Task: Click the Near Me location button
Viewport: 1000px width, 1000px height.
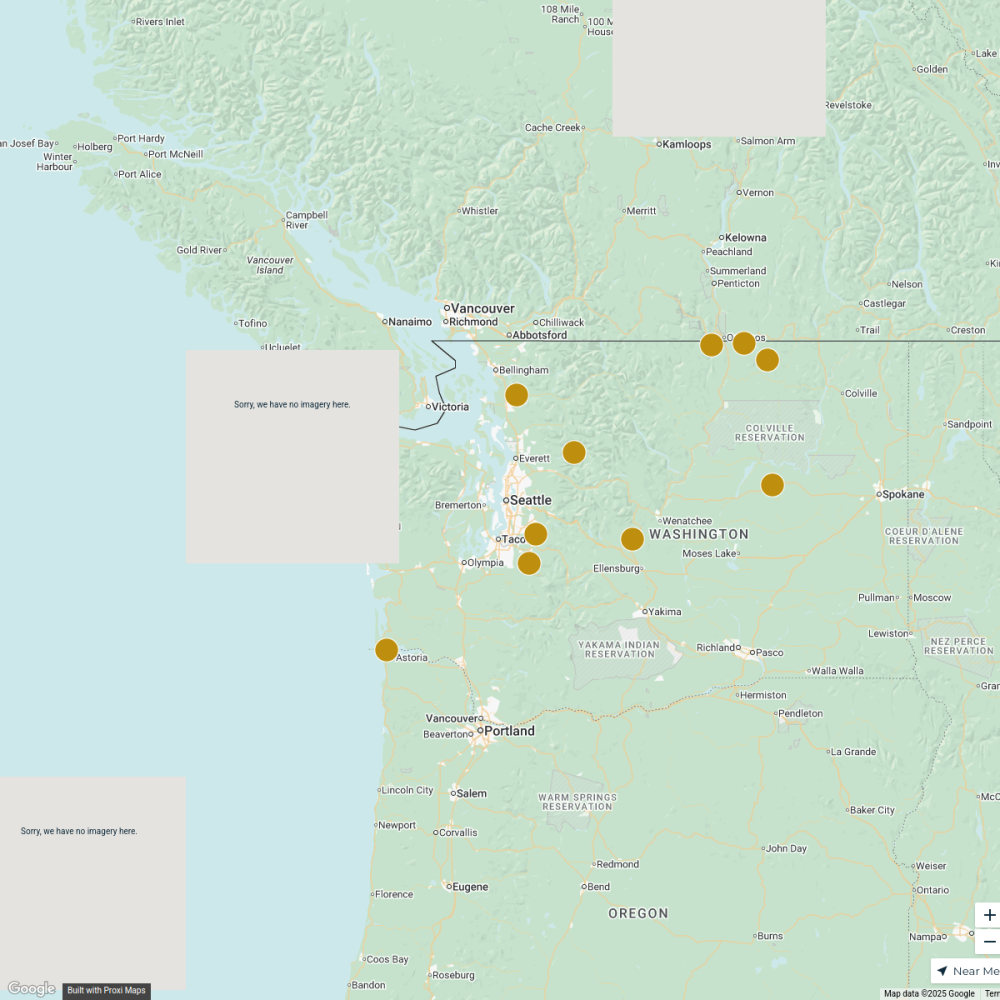Action: [968, 971]
